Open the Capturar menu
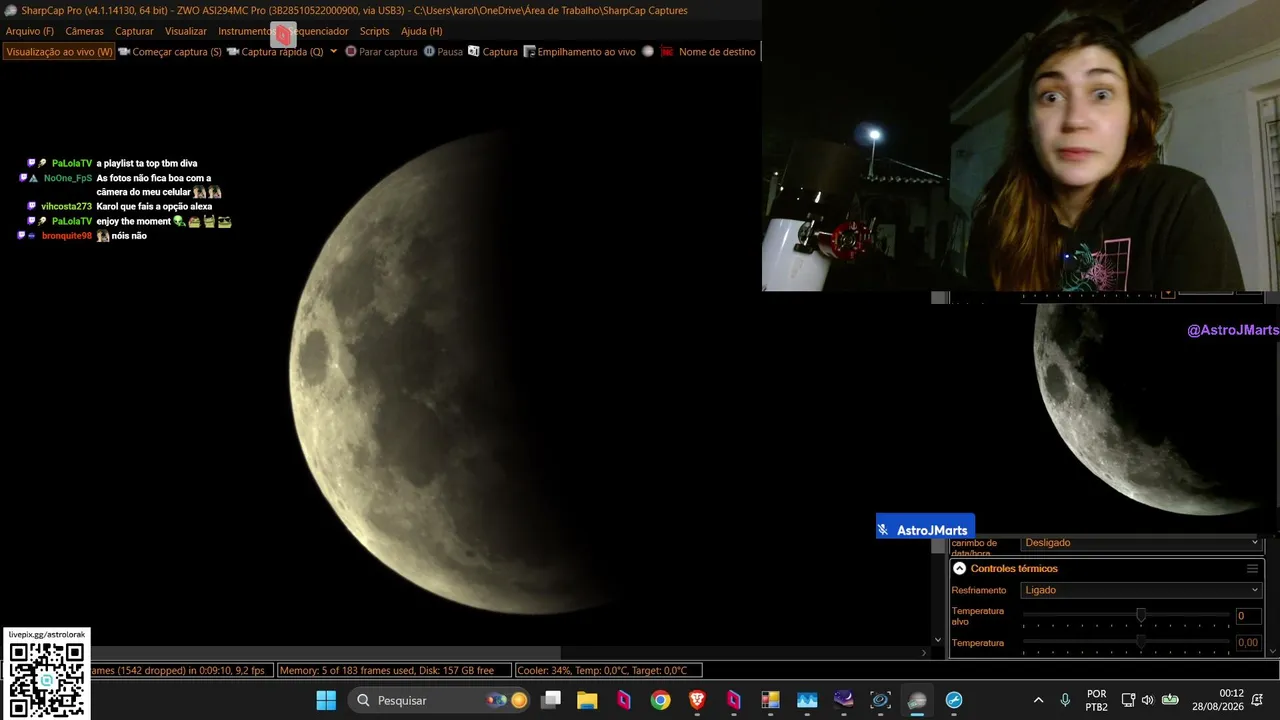 [x=134, y=31]
